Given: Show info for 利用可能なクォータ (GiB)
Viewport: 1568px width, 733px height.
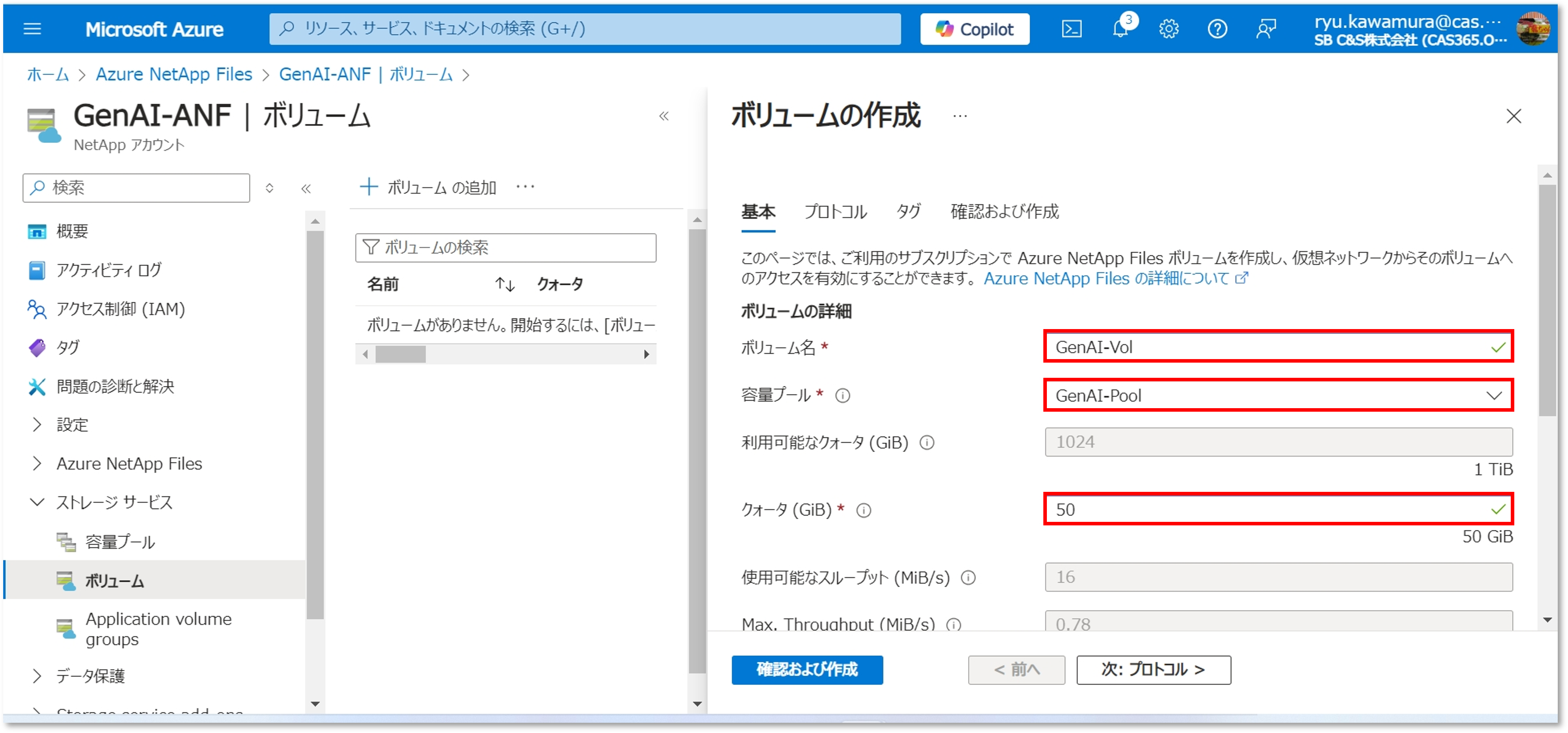Looking at the screenshot, I should tap(926, 443).
